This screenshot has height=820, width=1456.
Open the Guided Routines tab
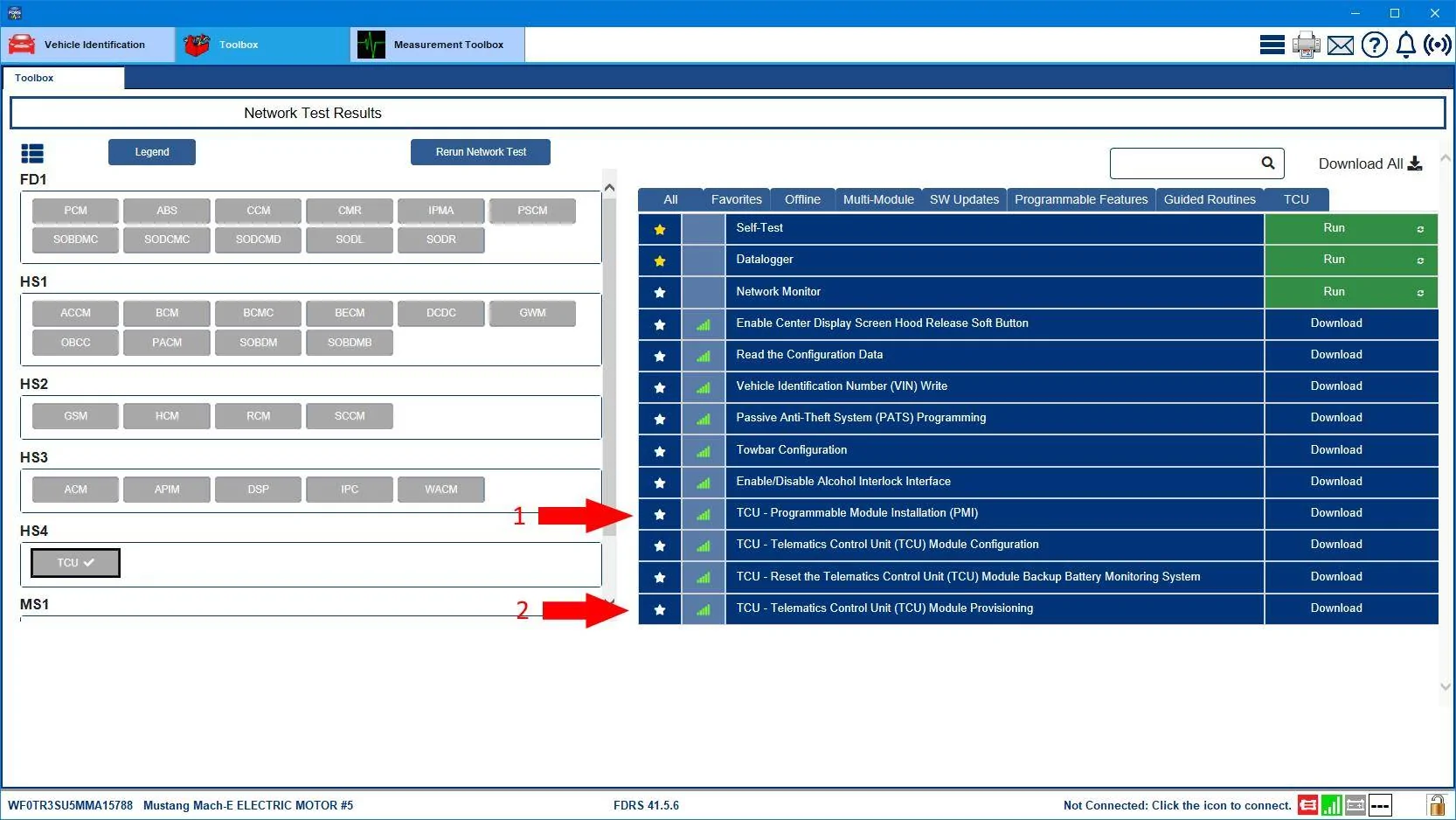point(1210,199)
